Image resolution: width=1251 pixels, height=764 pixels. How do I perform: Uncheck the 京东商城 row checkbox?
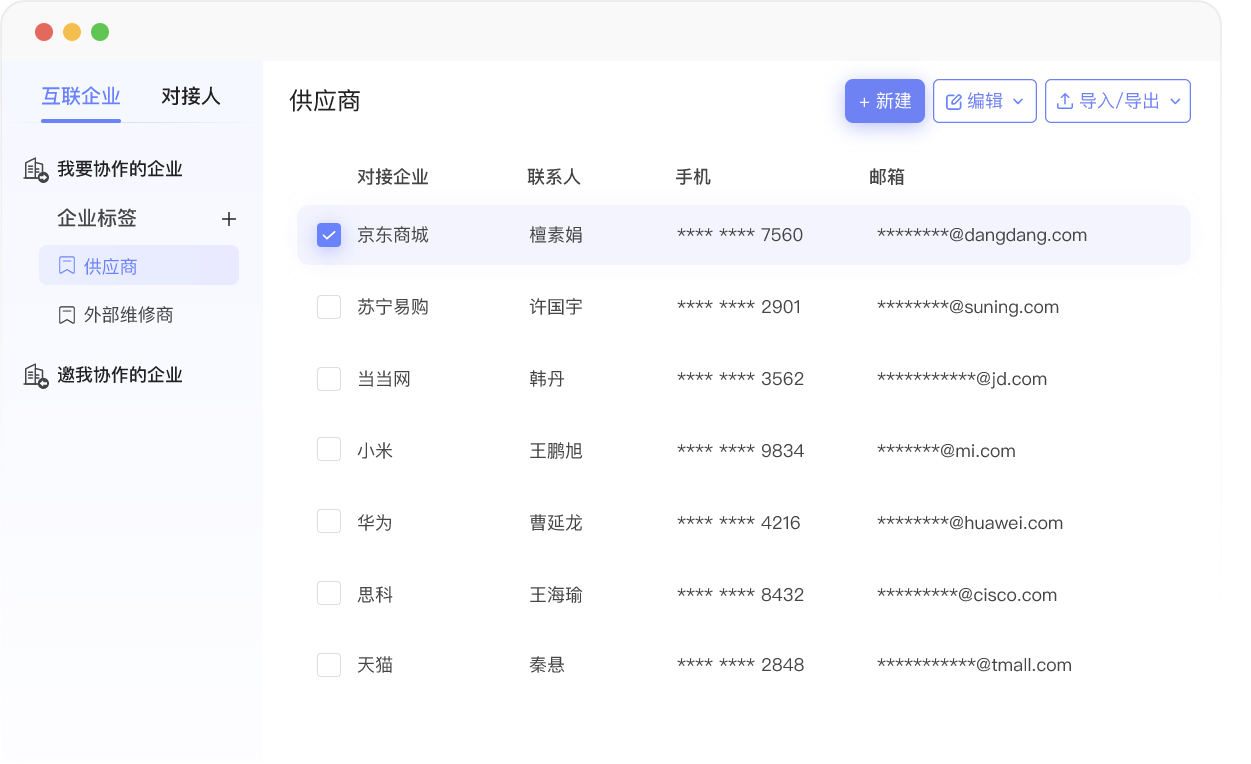click(x=329, y=235)
